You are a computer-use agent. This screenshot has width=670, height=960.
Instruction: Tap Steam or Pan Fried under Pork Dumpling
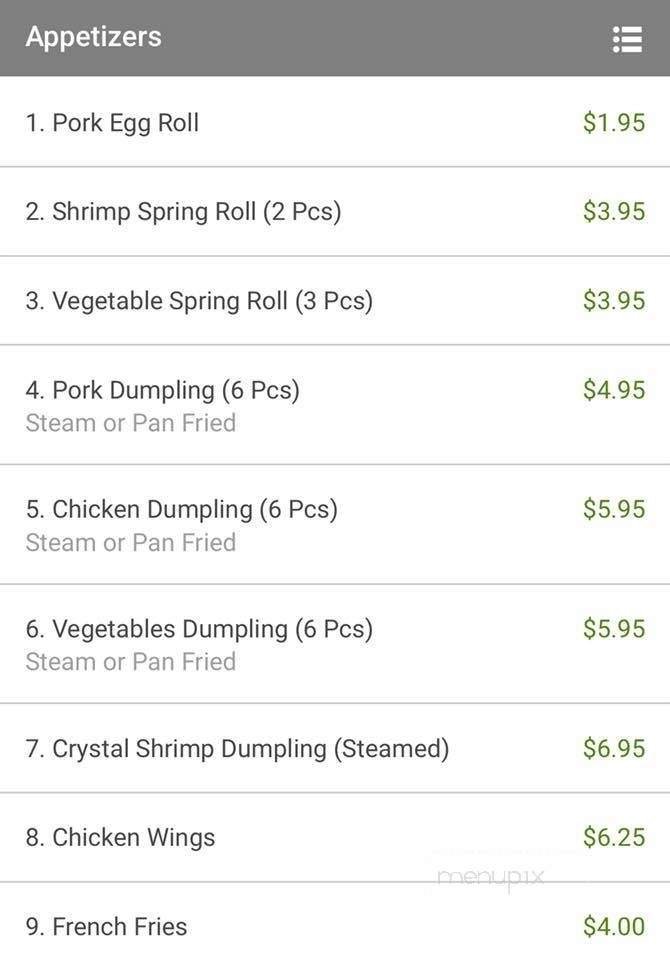(131, 423)
